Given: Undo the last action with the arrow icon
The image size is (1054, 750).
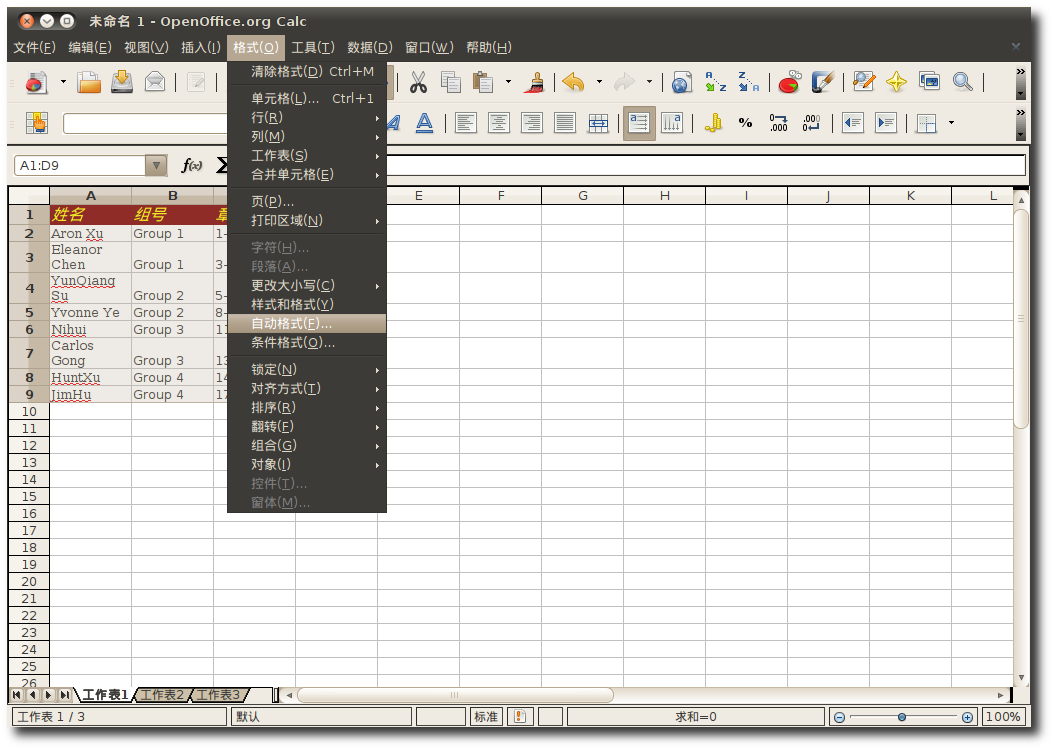Looking at the screenshot, I should click(573, 83).
